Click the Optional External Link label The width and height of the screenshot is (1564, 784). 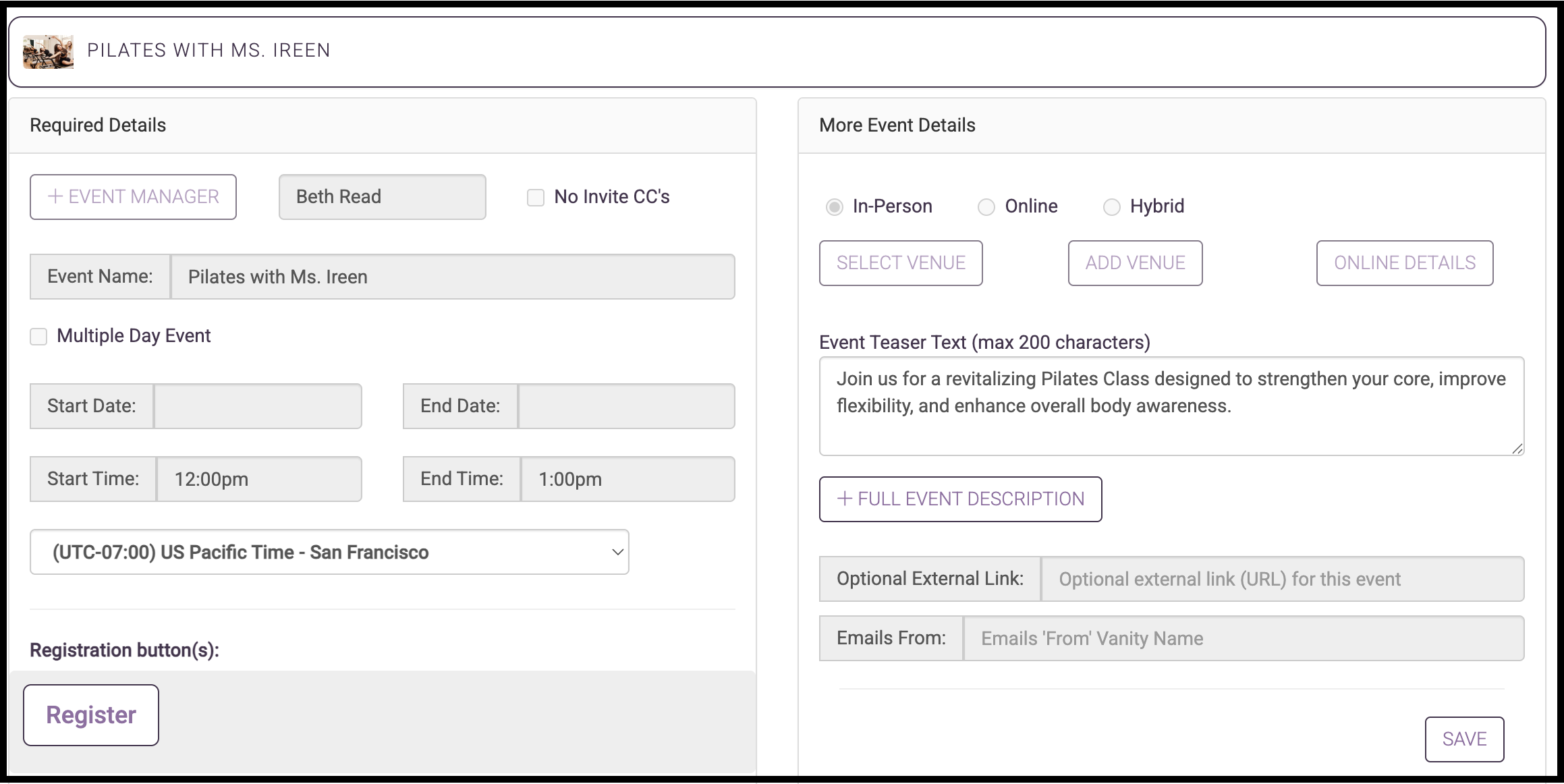930,579
